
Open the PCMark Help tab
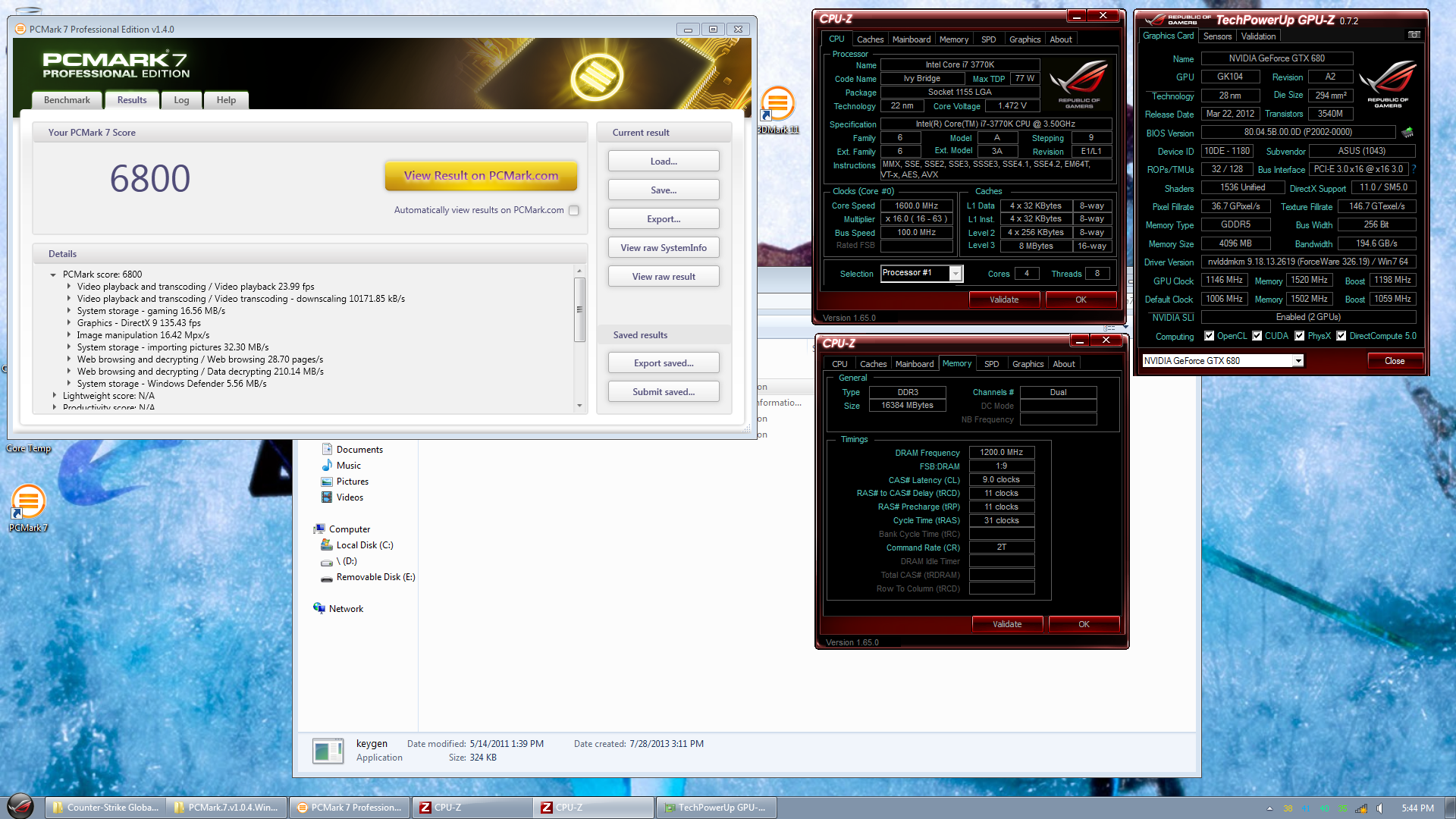(226, 100)
